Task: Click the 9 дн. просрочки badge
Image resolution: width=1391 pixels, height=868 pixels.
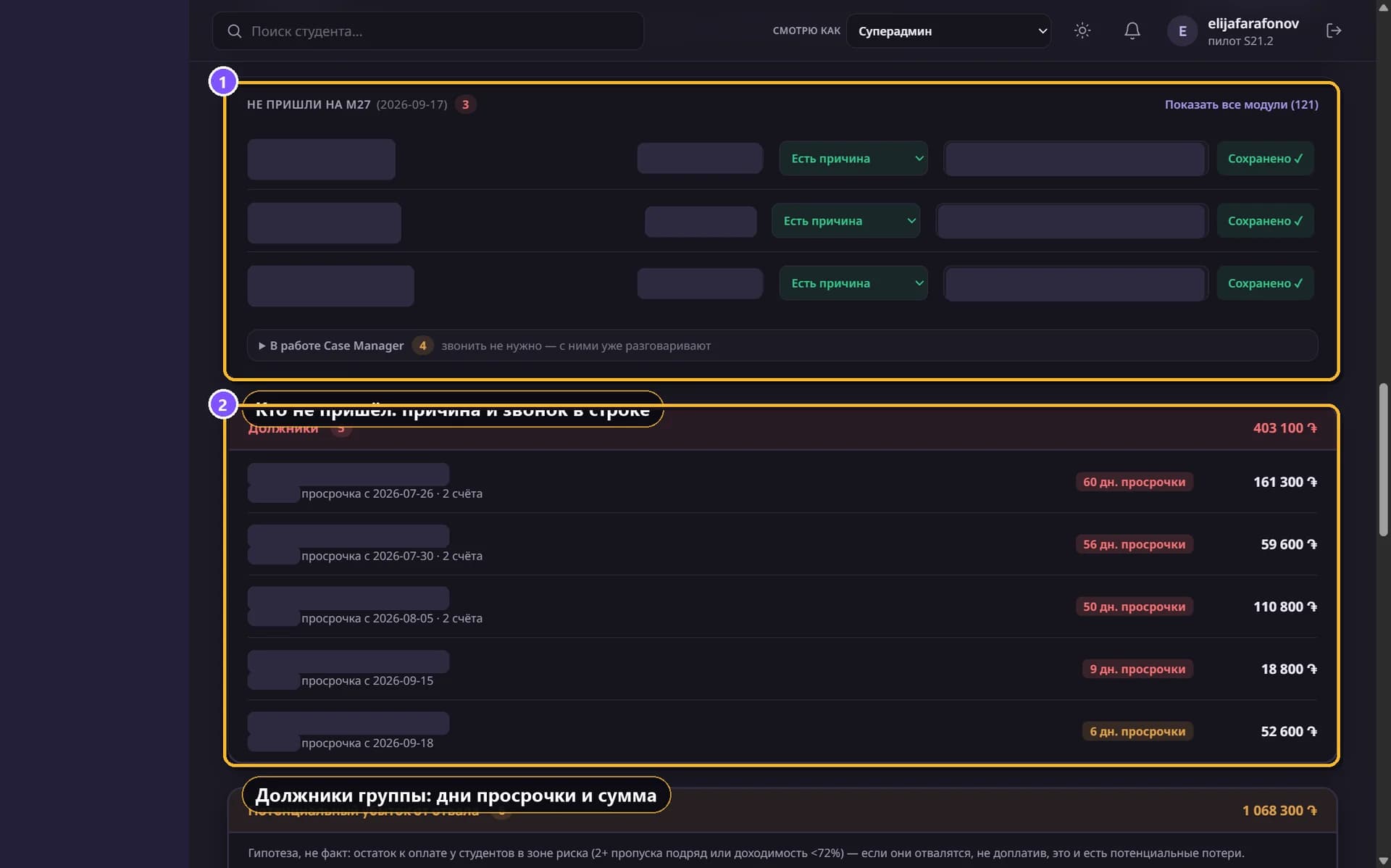Action: click(1137, 669)
